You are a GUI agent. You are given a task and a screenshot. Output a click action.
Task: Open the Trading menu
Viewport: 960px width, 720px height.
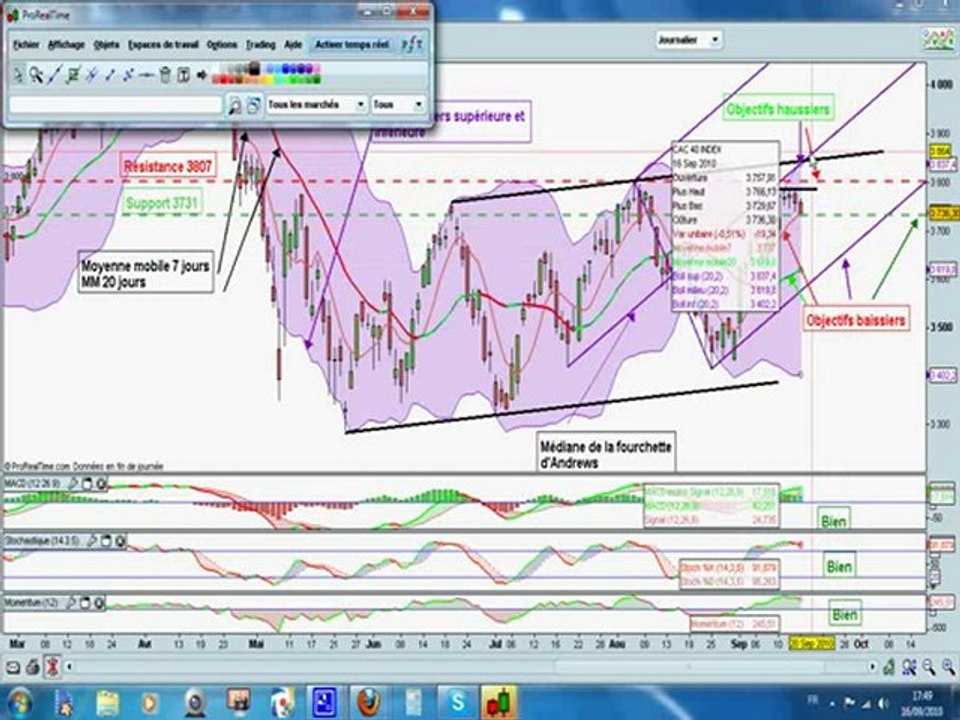[261, 45]
